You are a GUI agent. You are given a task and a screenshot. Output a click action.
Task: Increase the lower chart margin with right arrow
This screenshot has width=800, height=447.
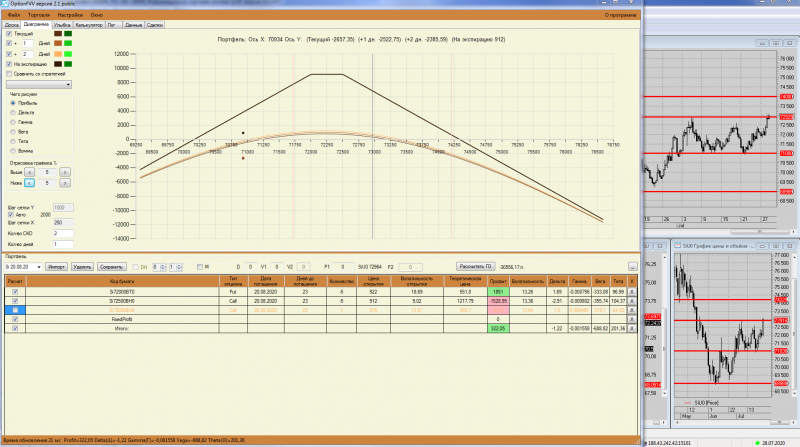click(x=65, y=183)
